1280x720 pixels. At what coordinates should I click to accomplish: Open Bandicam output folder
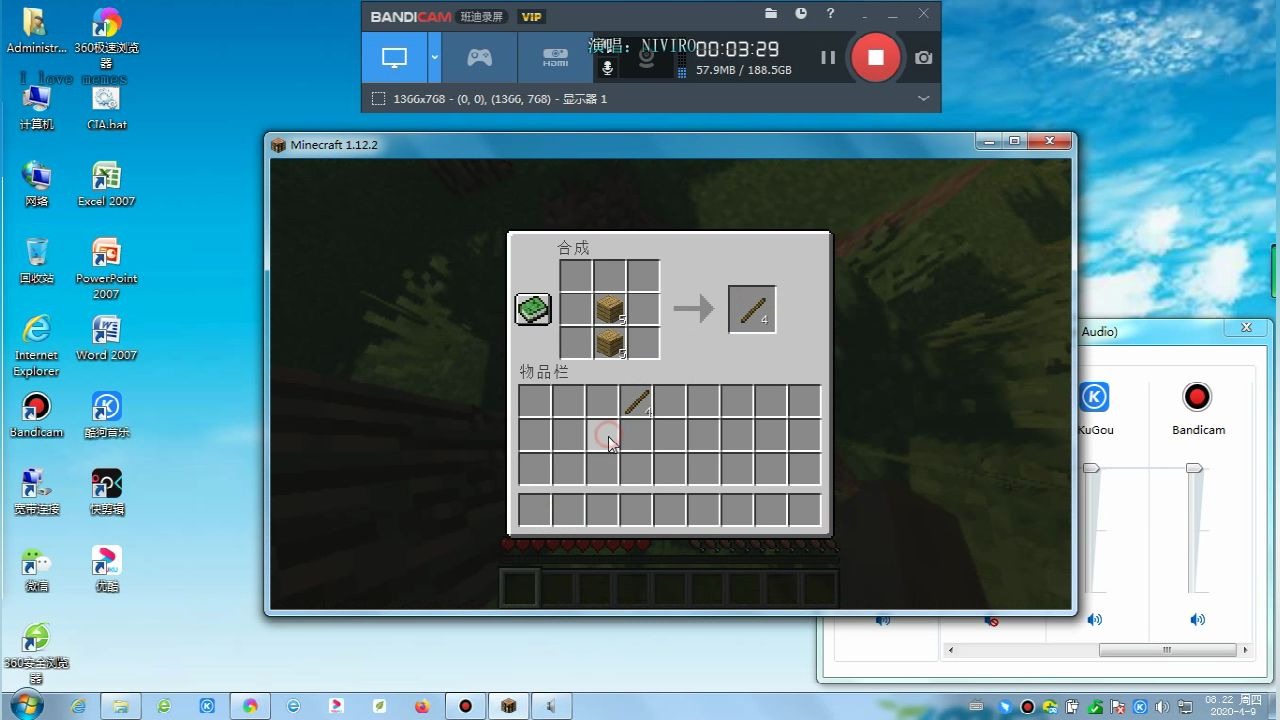771,14
